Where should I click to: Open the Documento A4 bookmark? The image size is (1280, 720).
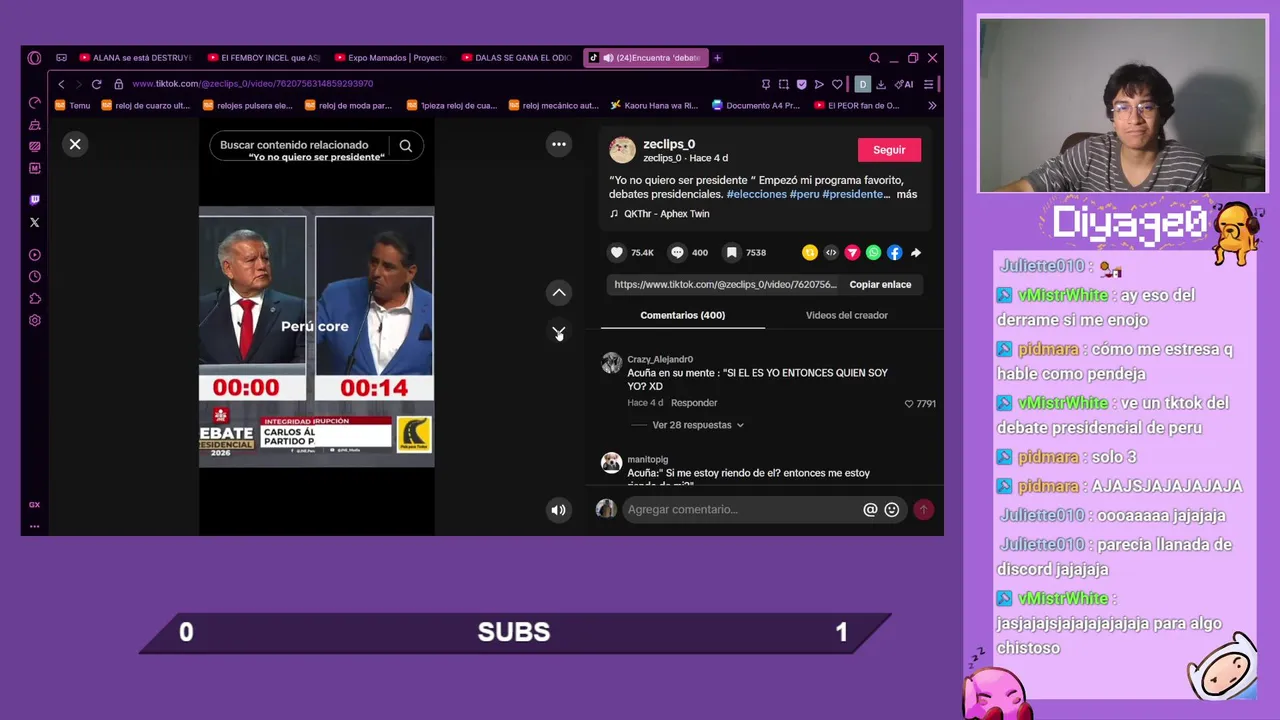click(756, 105)
